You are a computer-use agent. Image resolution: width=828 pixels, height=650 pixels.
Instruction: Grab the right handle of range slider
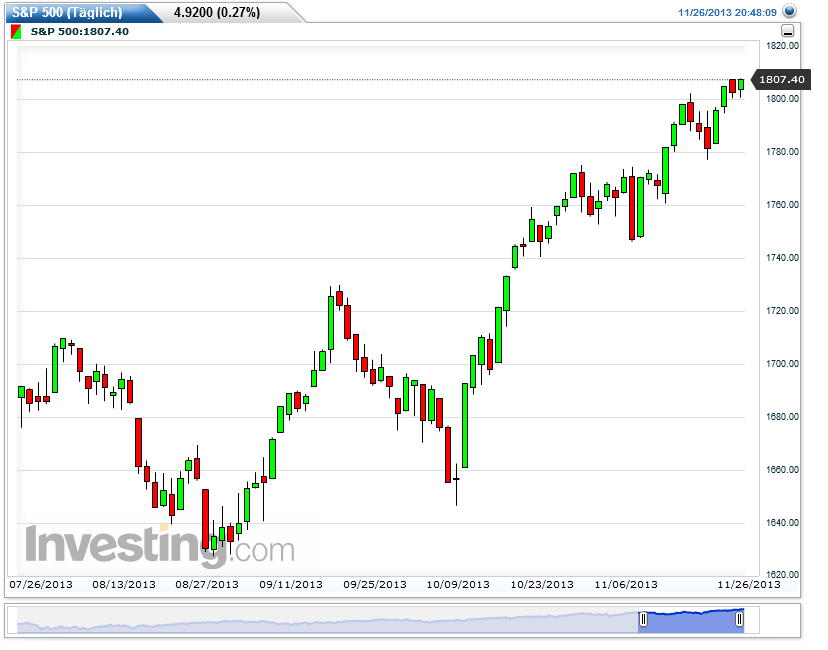pos(739,619)
